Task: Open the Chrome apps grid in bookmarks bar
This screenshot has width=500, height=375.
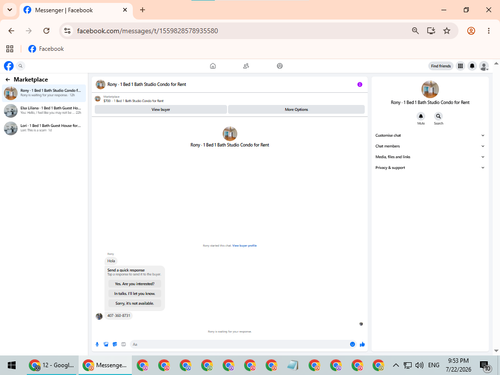Action: click(10, 49)
